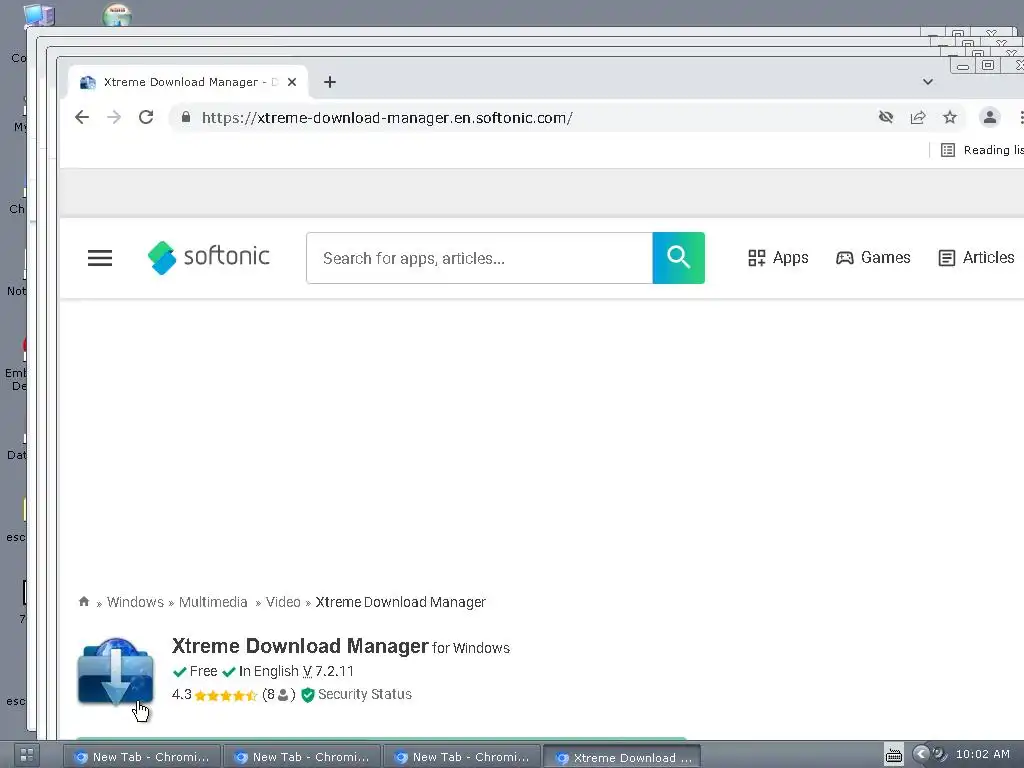This screenshot has width=1024, height=768.
Task: Focus the Search for apps field
Action: click(479, 258)
